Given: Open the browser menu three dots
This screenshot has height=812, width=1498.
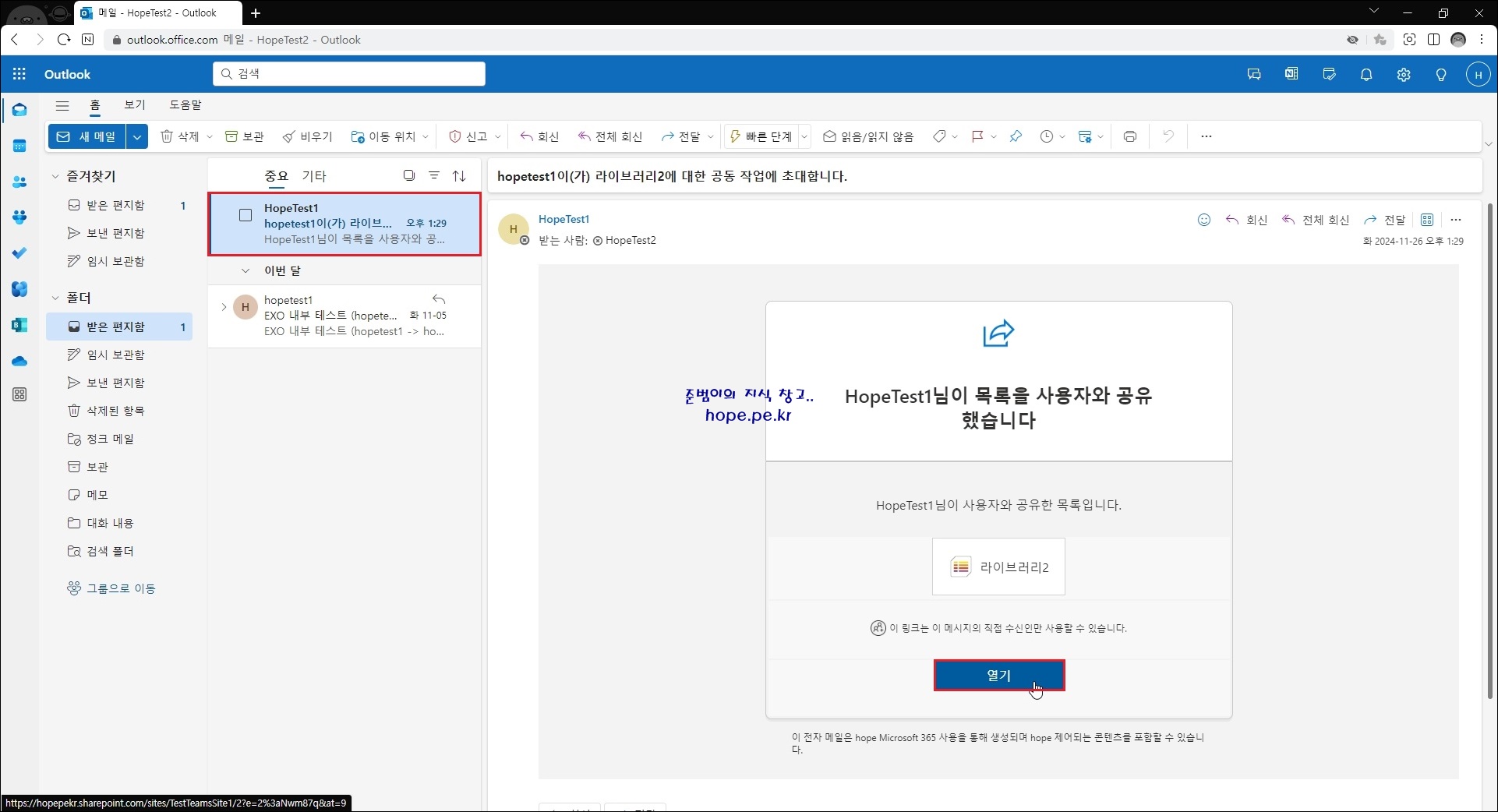Looking at the screenshot, I should (x=1482, y=40).
